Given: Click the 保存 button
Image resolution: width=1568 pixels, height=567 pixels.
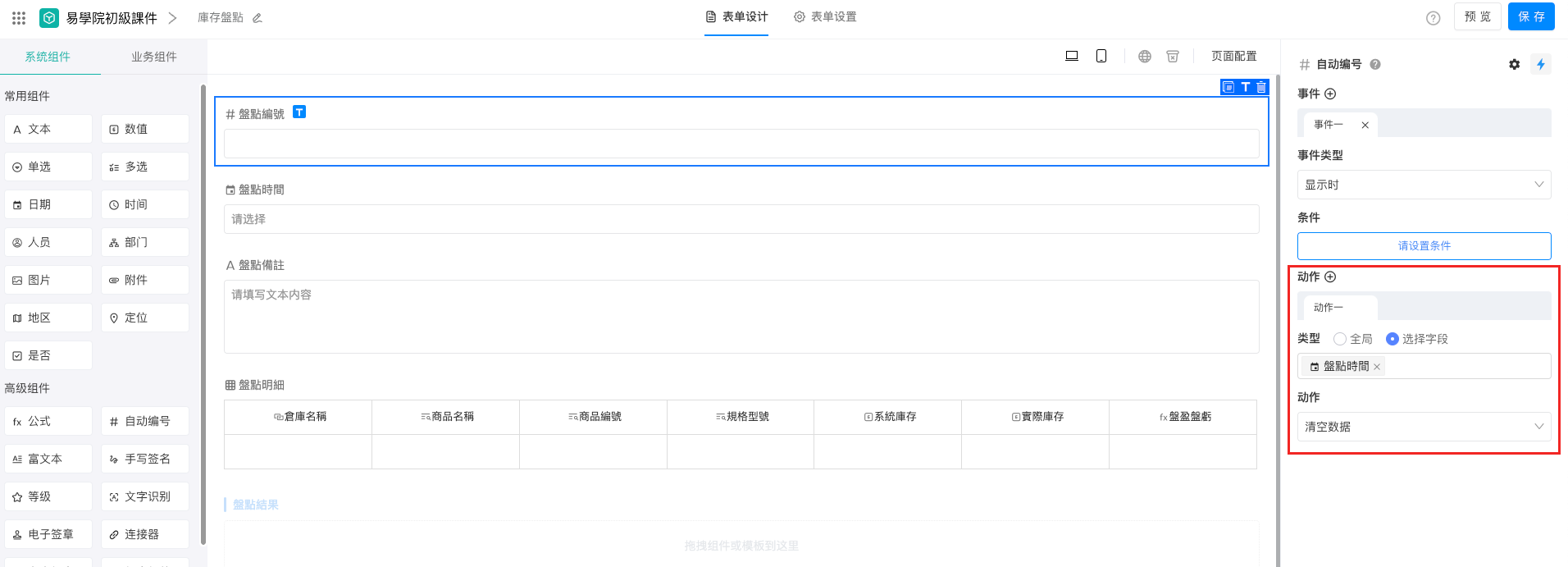Looking at the screenshot, I should tap(1530, 16).
